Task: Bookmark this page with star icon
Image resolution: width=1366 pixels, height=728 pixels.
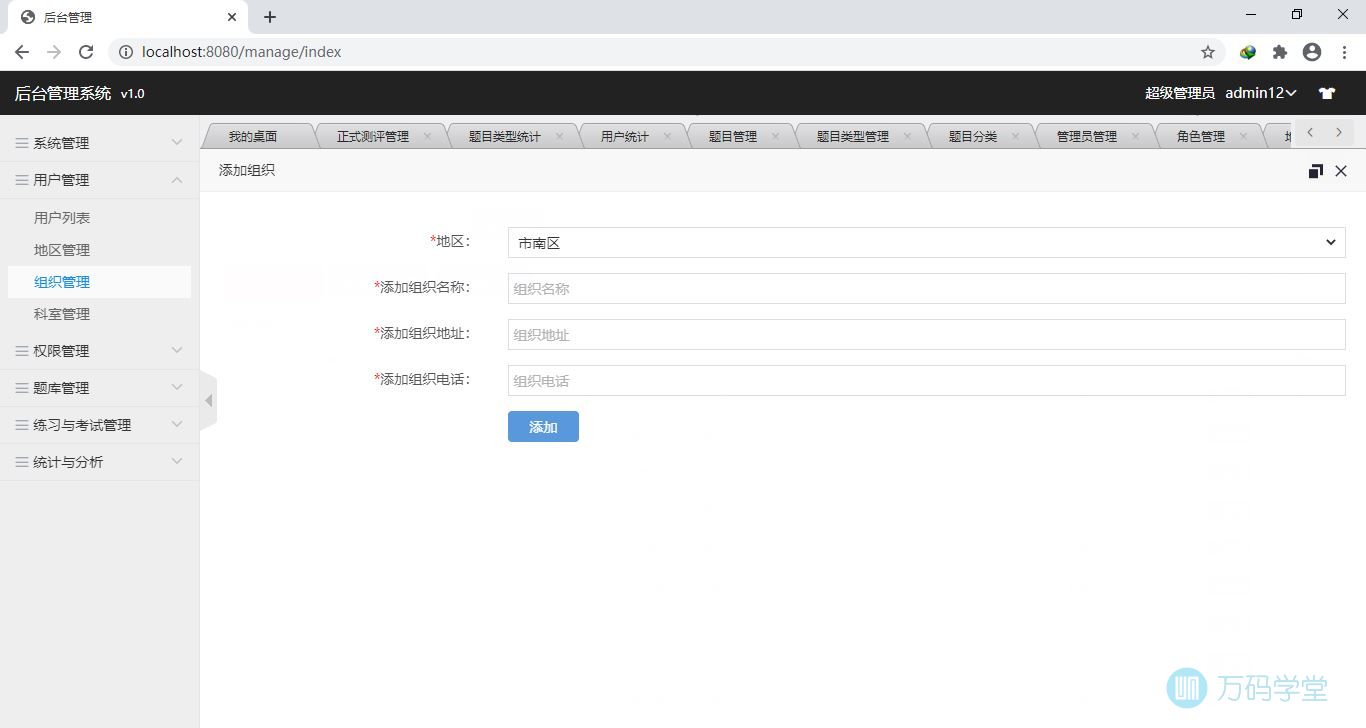Action: click(x=1207, y=52)
